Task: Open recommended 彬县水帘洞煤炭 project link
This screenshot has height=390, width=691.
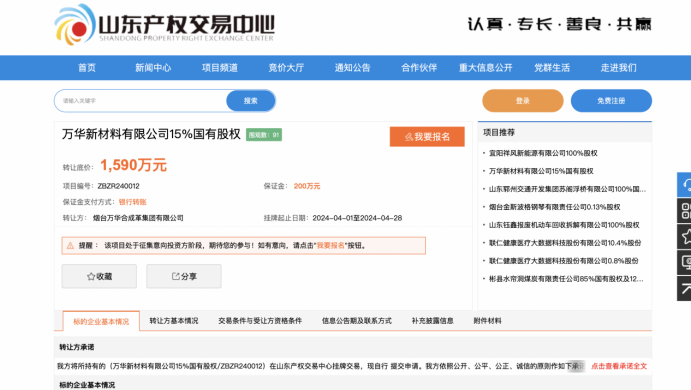Action: [x=566, y=279]
